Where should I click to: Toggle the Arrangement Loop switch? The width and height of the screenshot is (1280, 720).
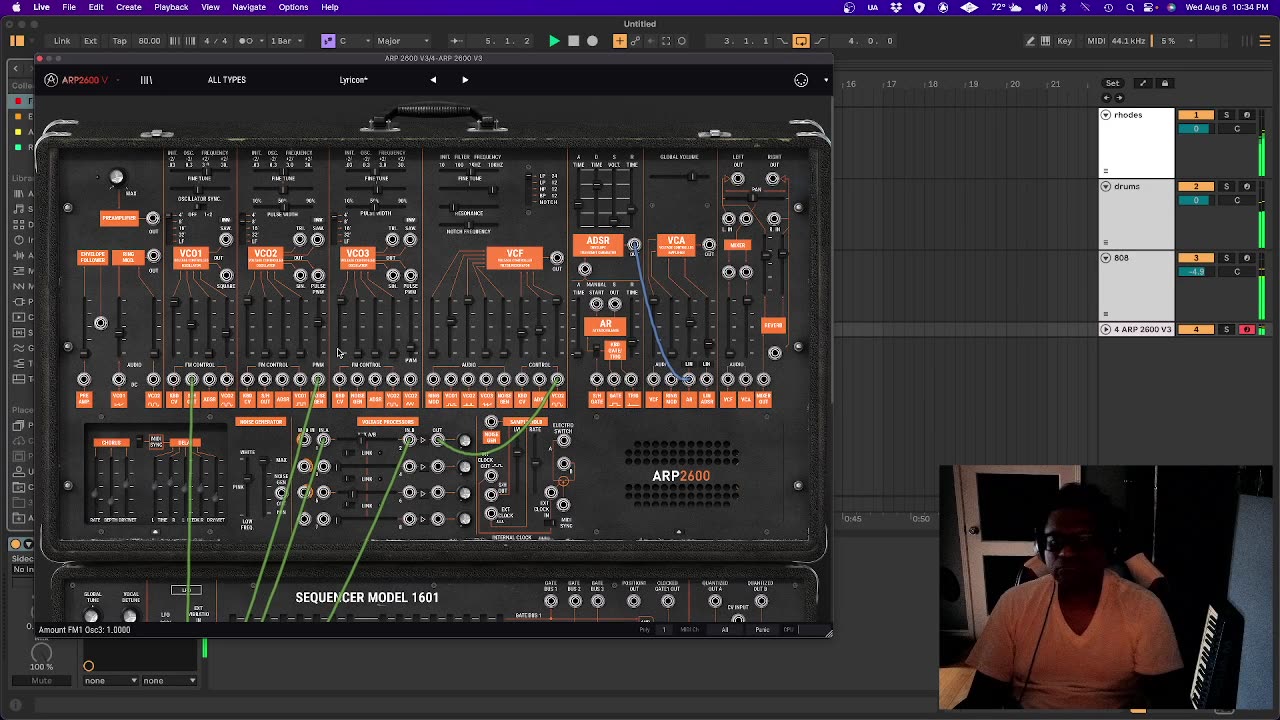801,41
